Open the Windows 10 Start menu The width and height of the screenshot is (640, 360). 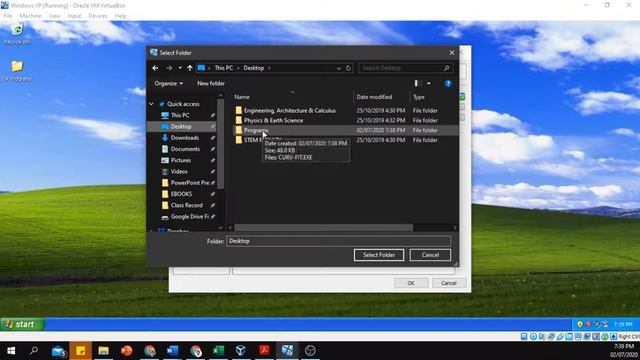pos(11,351)
